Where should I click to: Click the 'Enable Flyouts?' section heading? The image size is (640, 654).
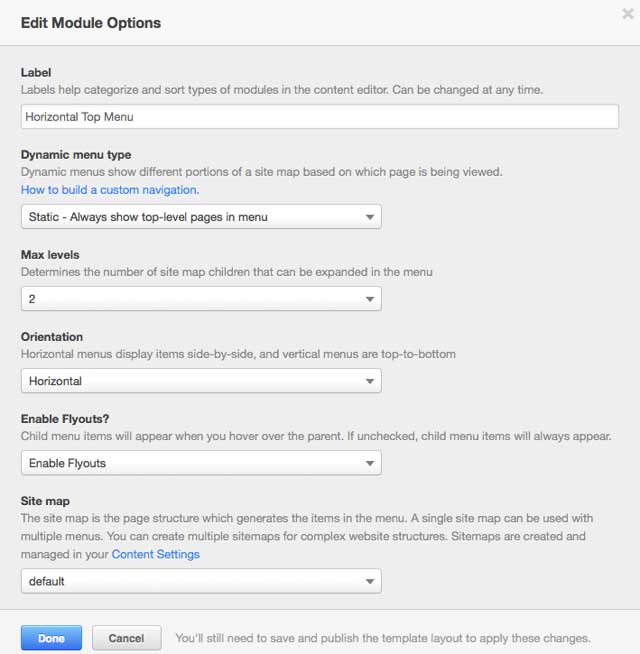pyautogui.click(x=64, y=419)
